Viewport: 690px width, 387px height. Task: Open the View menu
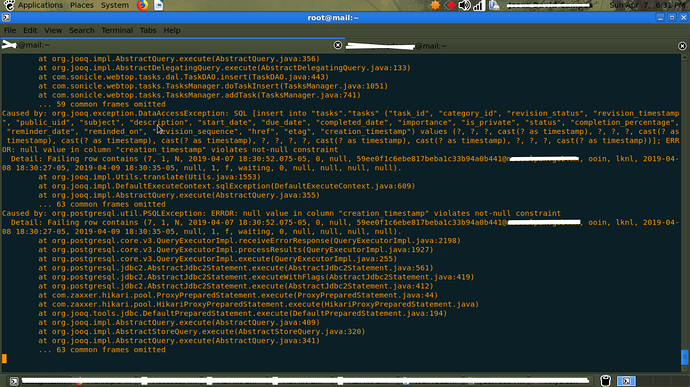(x=53, y=30)
